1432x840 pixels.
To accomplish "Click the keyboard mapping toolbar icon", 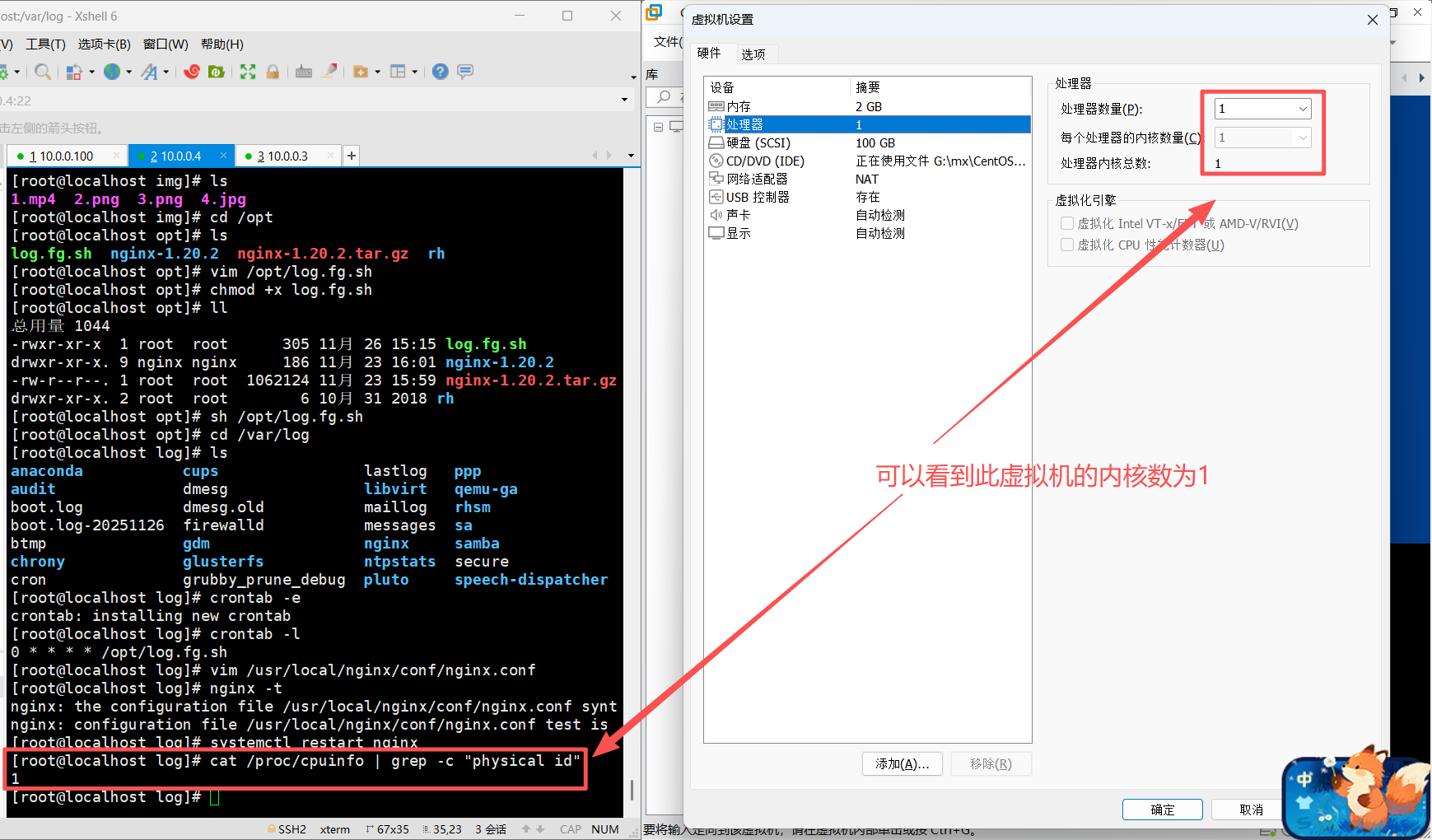I will pyautogui.click(x=304, y=72).
